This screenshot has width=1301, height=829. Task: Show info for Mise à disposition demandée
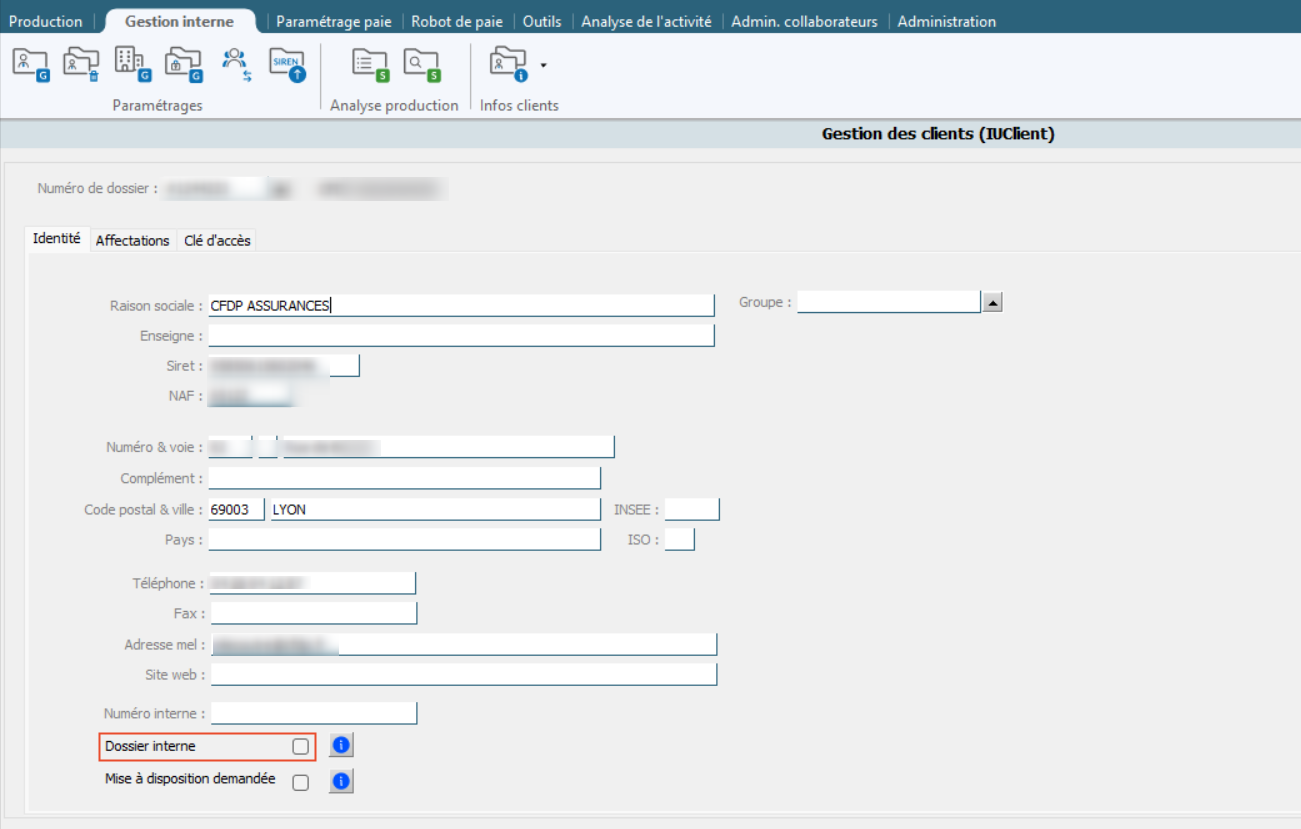coord(341,781)
